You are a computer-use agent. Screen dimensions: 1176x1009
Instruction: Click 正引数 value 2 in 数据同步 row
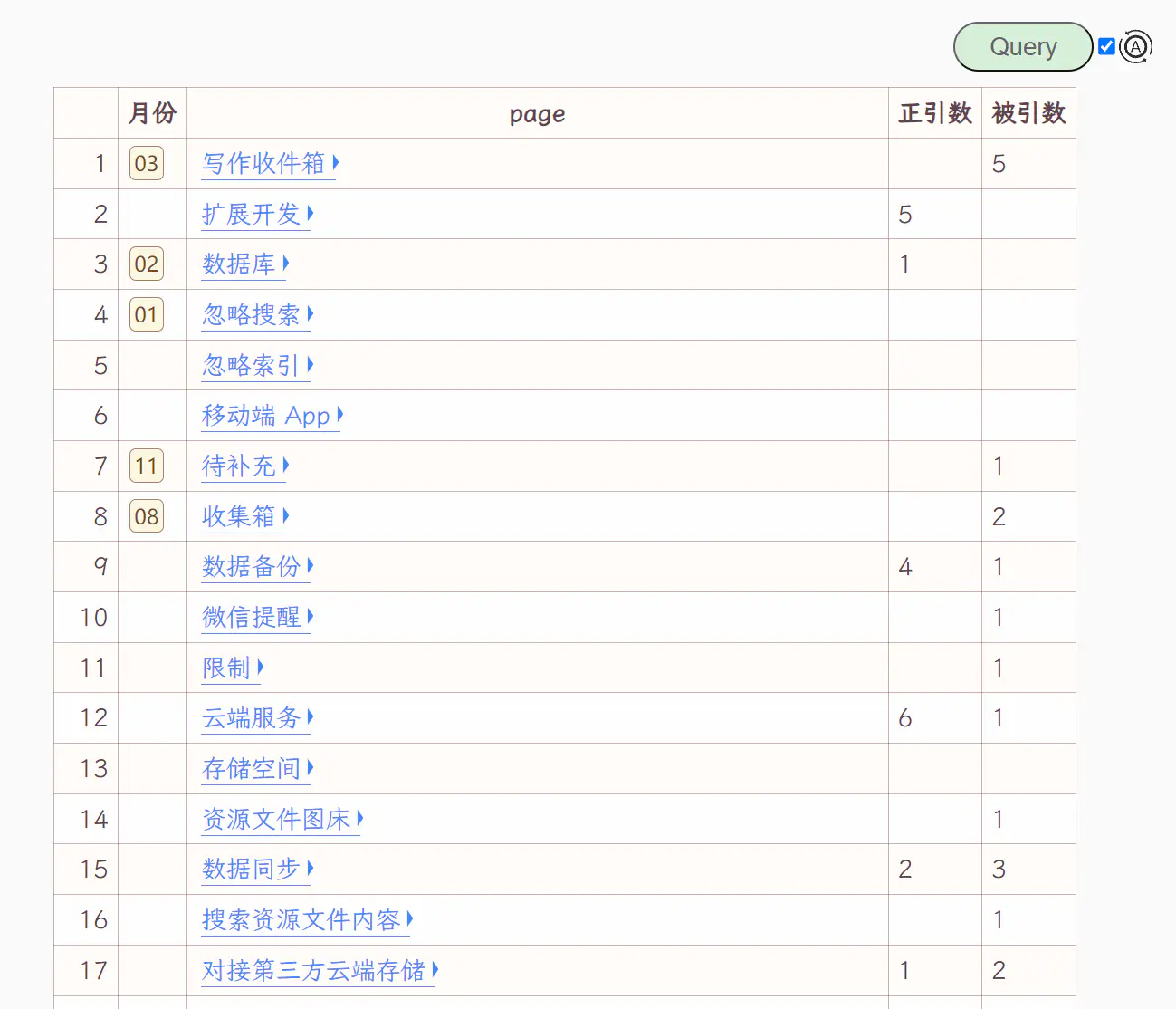[x=905, y=870]
